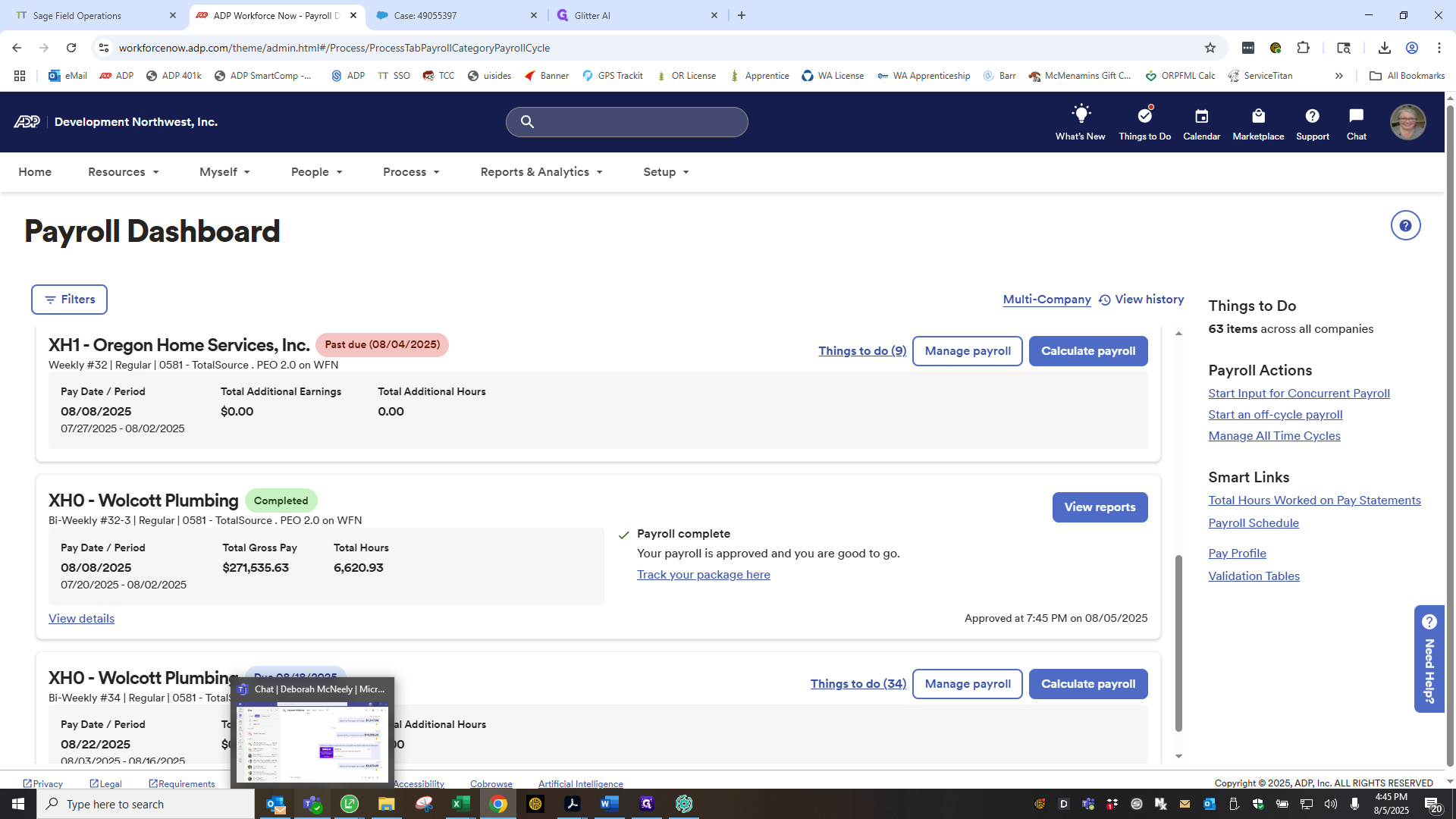
Task: Open Validation Tables link
Action: point(1254,576)
